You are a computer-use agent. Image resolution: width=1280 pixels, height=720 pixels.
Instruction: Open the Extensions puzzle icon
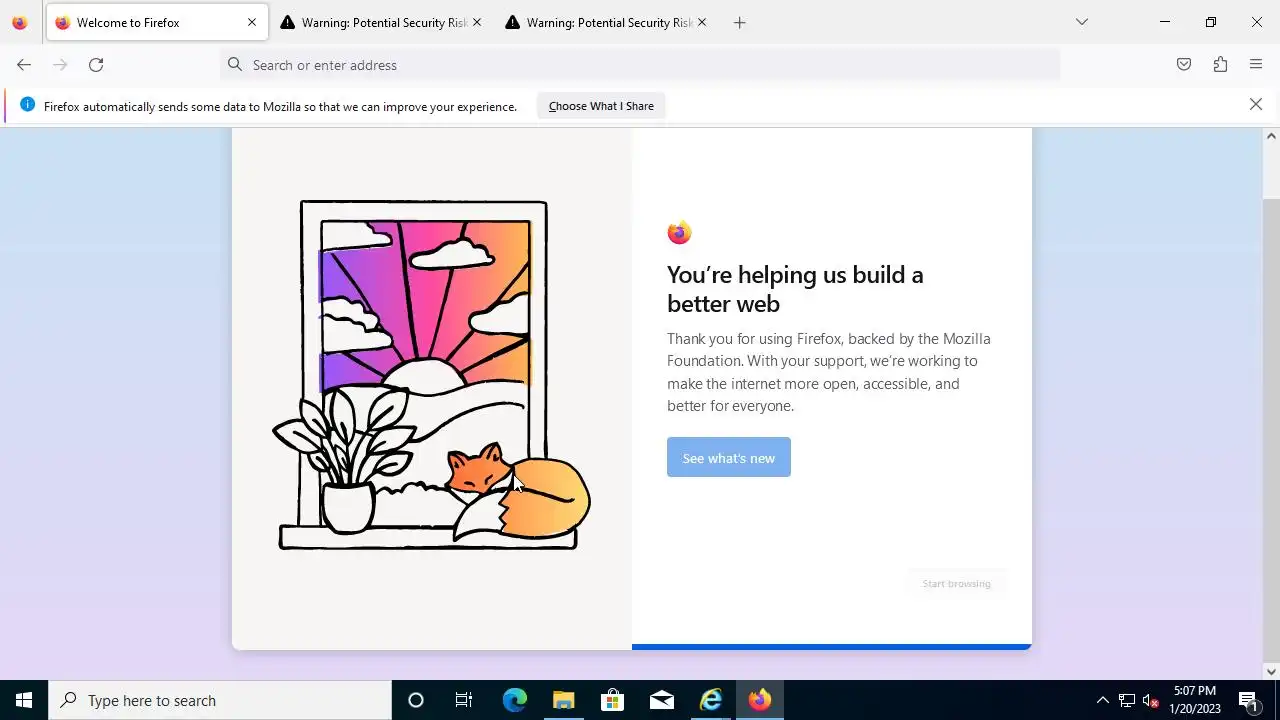(1220, 65)
